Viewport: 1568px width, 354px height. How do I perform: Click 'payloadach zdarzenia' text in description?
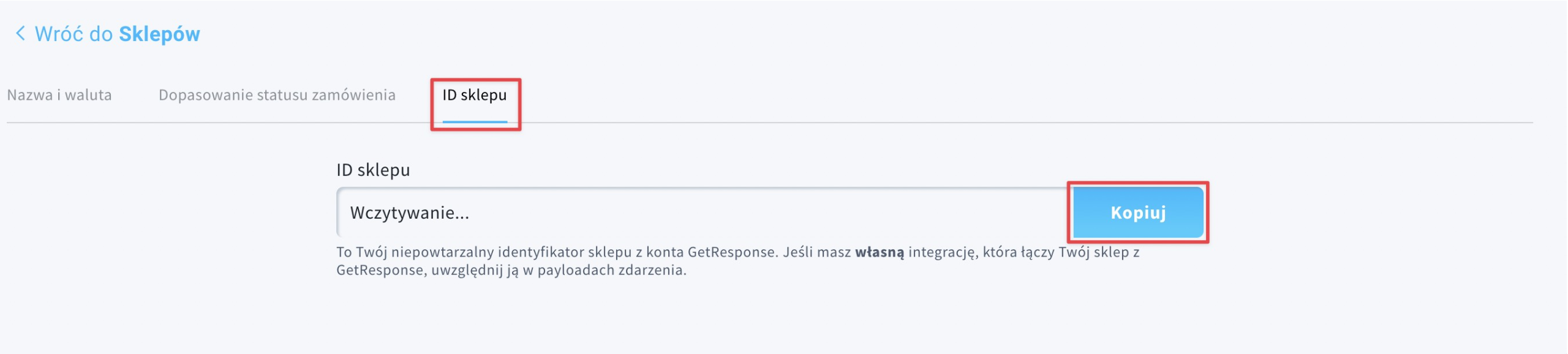tap(612, 270)
